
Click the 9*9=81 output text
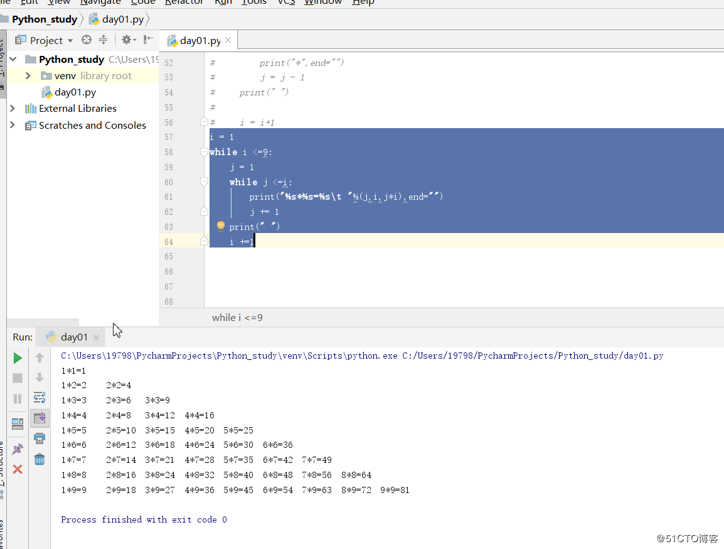(x=395, y=490)
